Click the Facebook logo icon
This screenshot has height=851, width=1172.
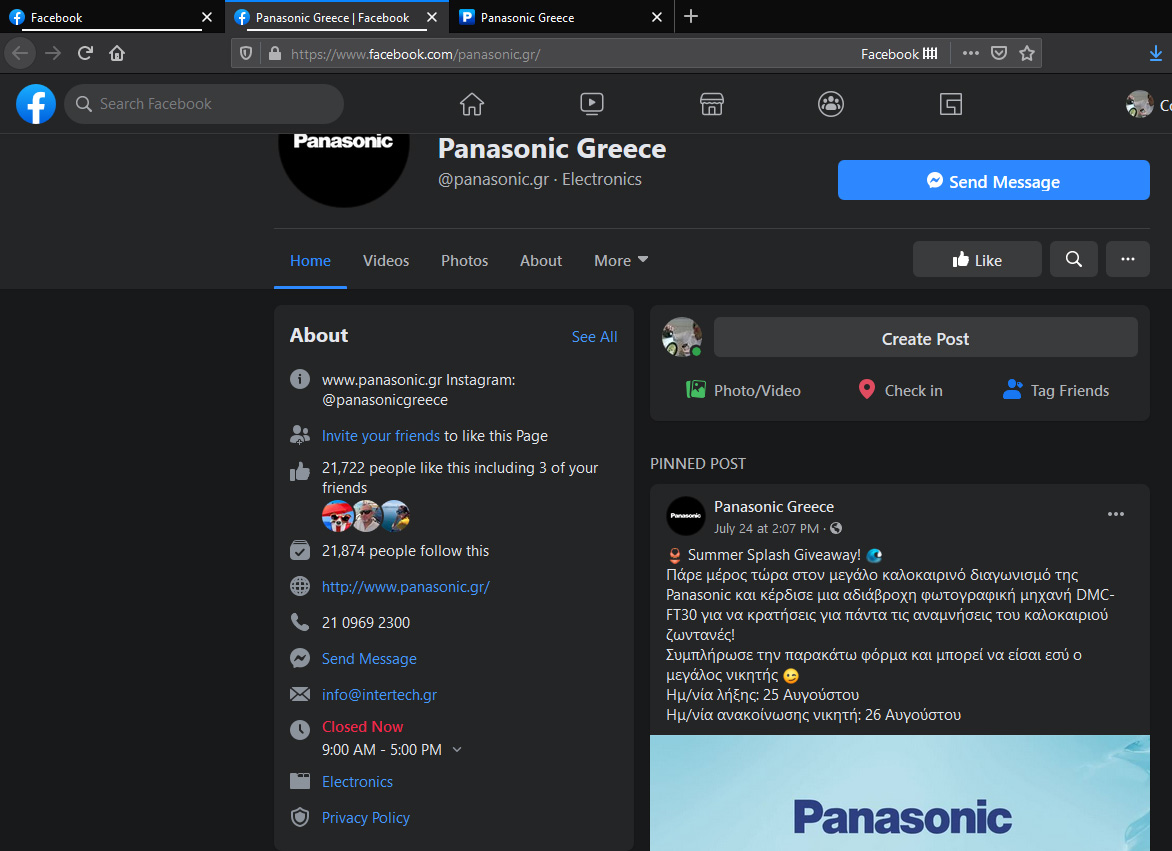(x=36, y=104)
